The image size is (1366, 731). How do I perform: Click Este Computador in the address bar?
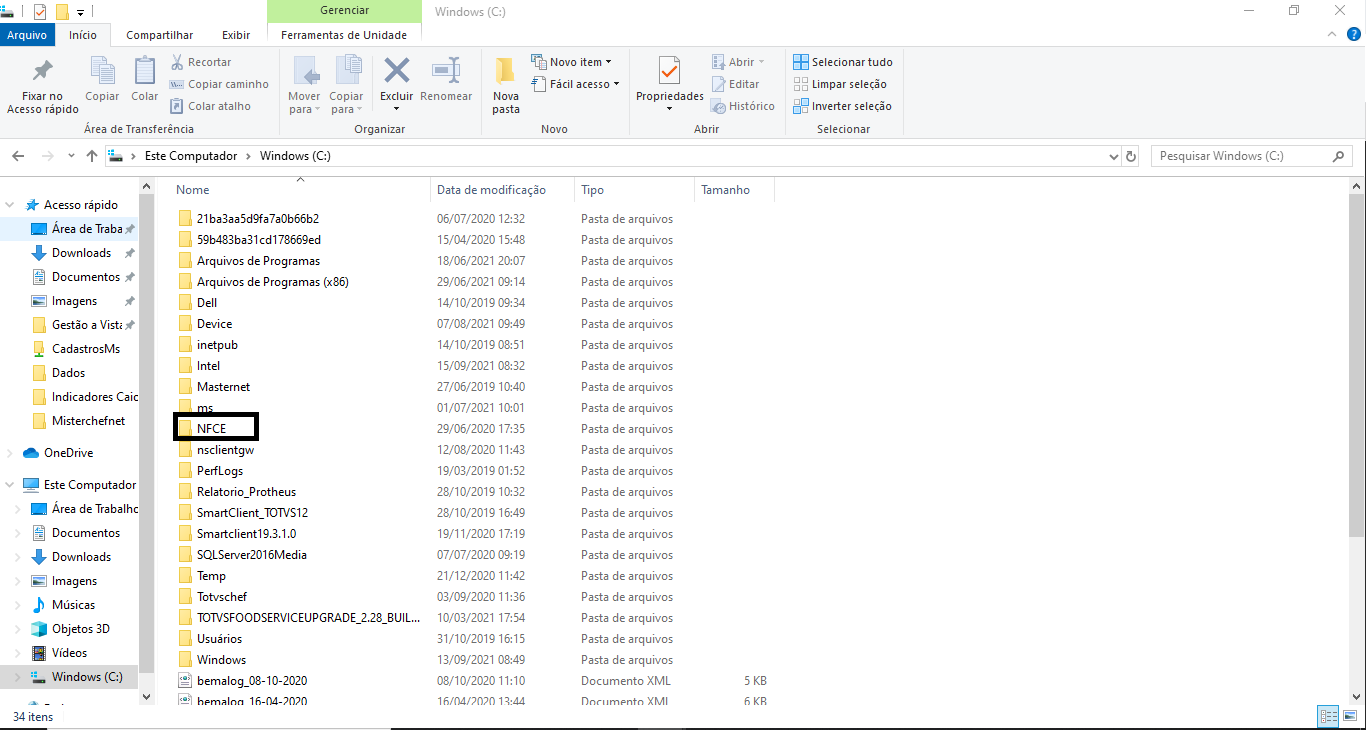pyautogui.click(x=190, y=156)
